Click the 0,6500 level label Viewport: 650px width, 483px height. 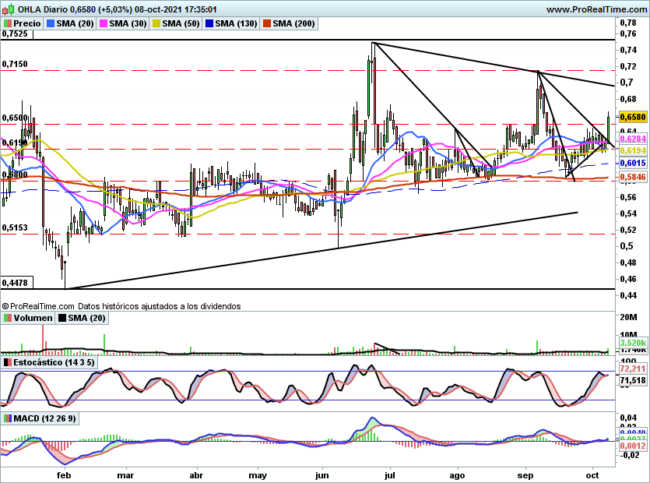click(x=15, y=118)
